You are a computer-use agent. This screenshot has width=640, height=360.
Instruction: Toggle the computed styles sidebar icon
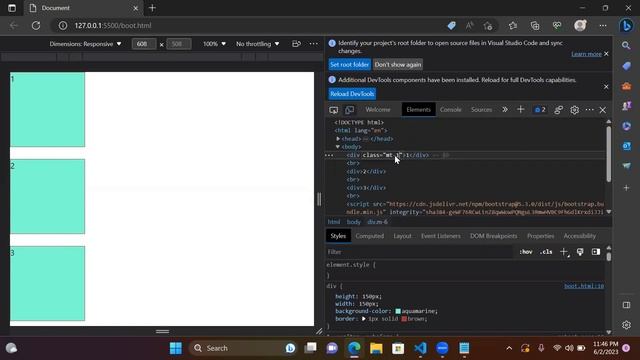coord(596,252)
